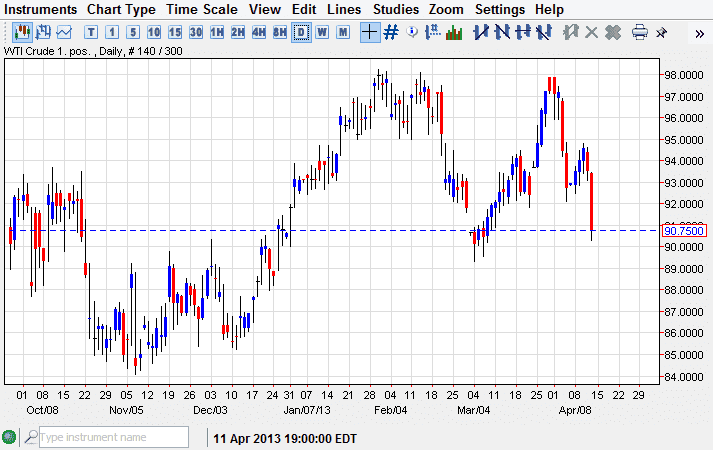Click the 90.7500 current price label
The image size is (713, 450).
click(x=684, y=231)
